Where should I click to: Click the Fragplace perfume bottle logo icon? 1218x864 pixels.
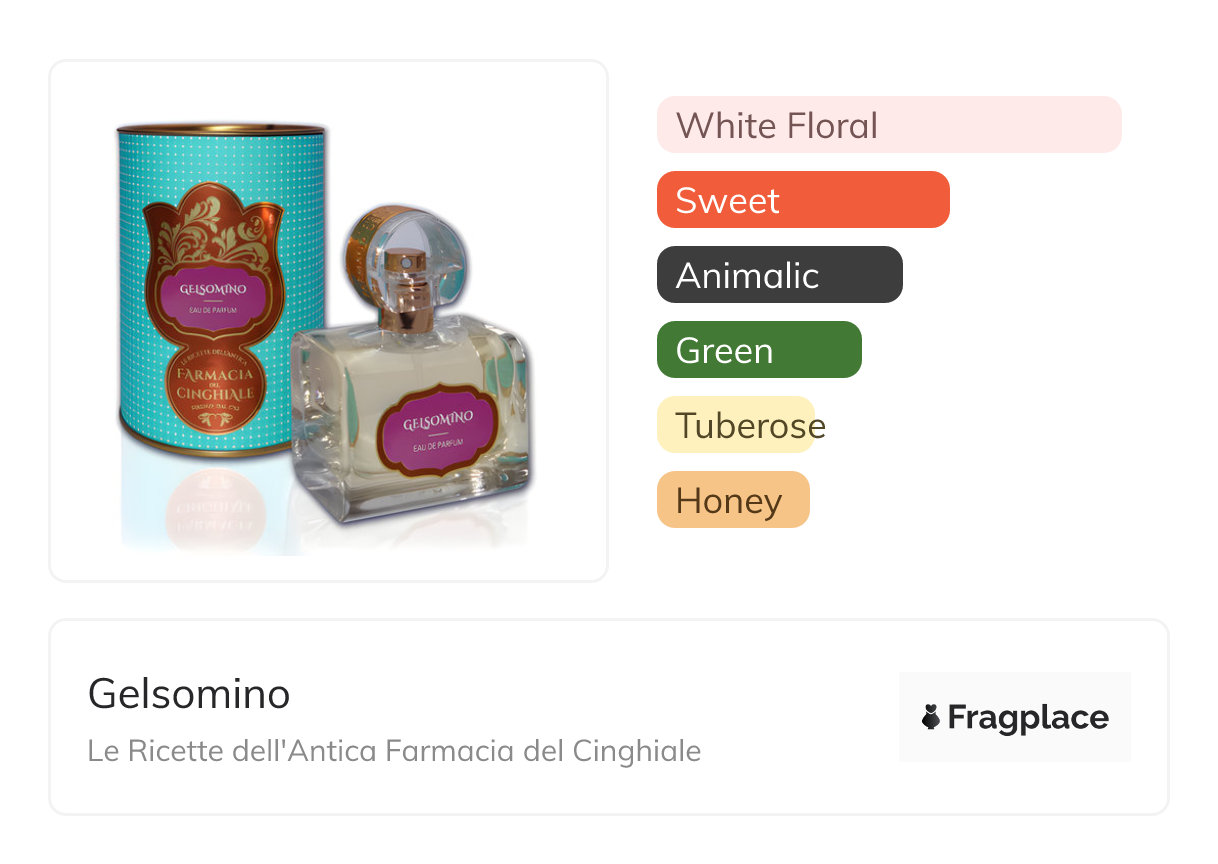coord(931,718)
